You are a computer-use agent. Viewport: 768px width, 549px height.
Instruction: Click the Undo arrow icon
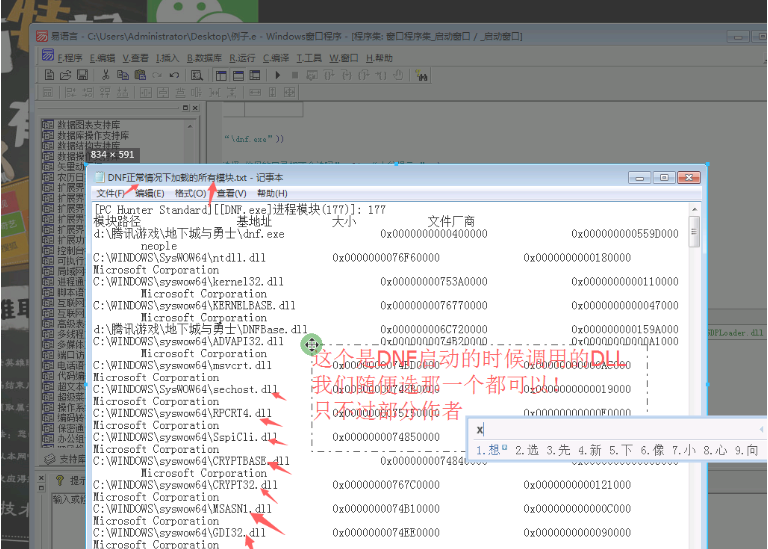(174, 75)
